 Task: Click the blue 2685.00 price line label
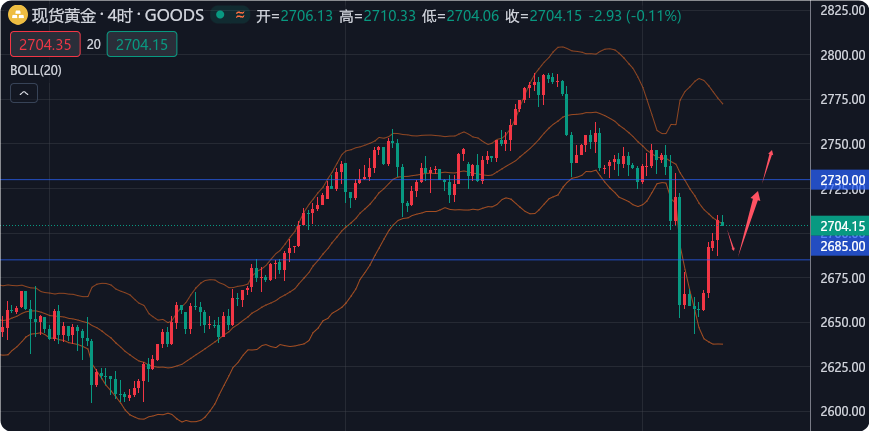pyautogui.click(x=839, y=245)
